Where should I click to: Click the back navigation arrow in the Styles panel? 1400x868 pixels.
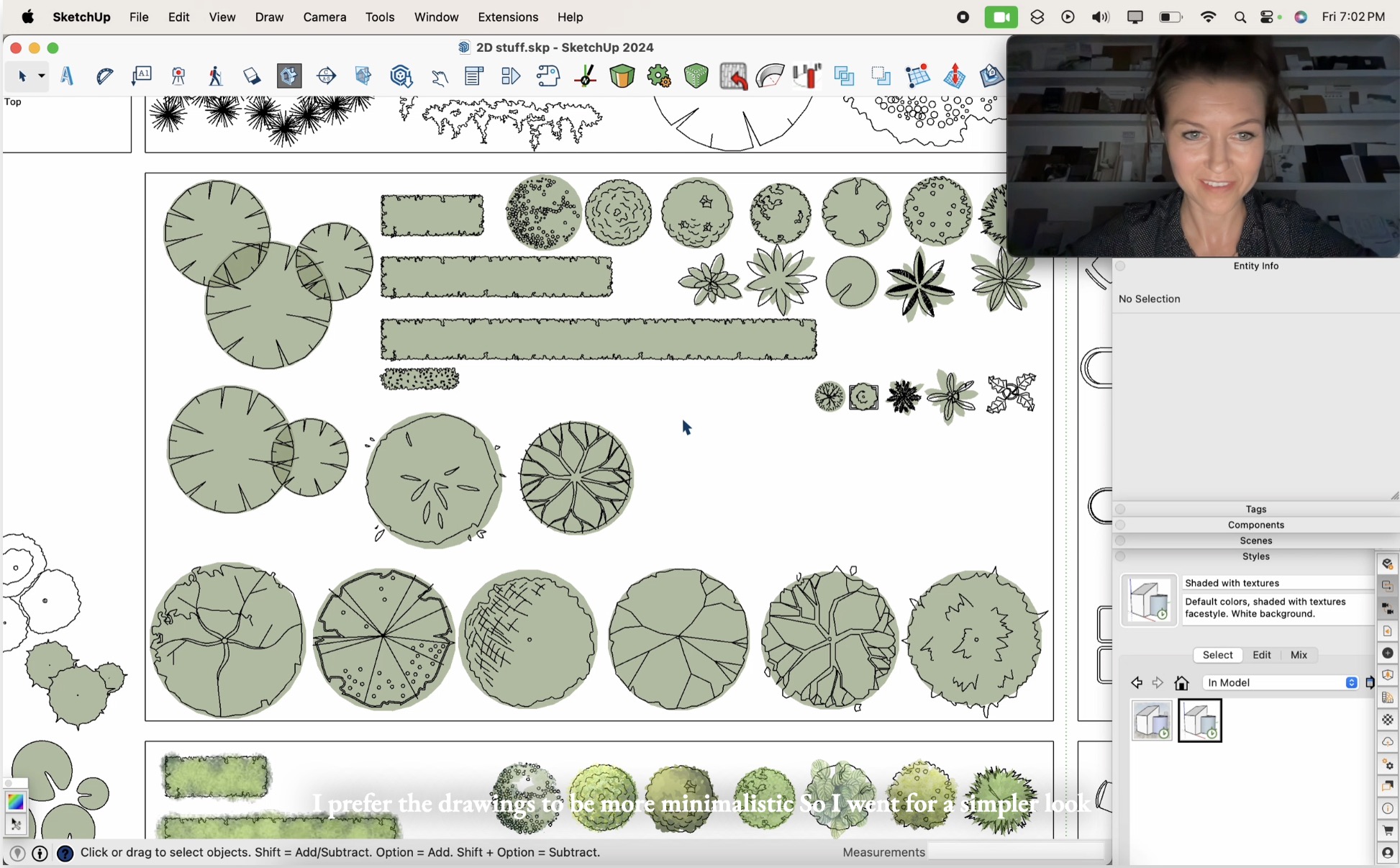click(1137, 683)
